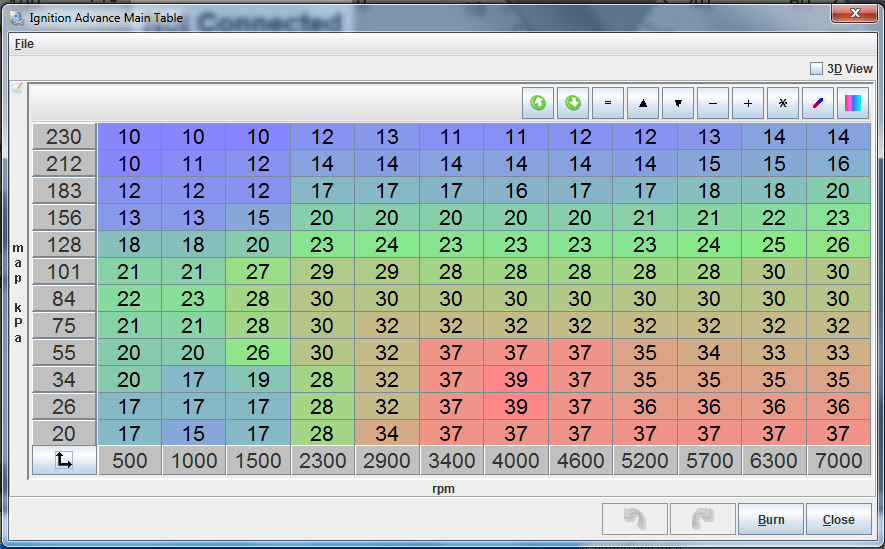Click the black up-triangle increment button

(x=643, y=103)
